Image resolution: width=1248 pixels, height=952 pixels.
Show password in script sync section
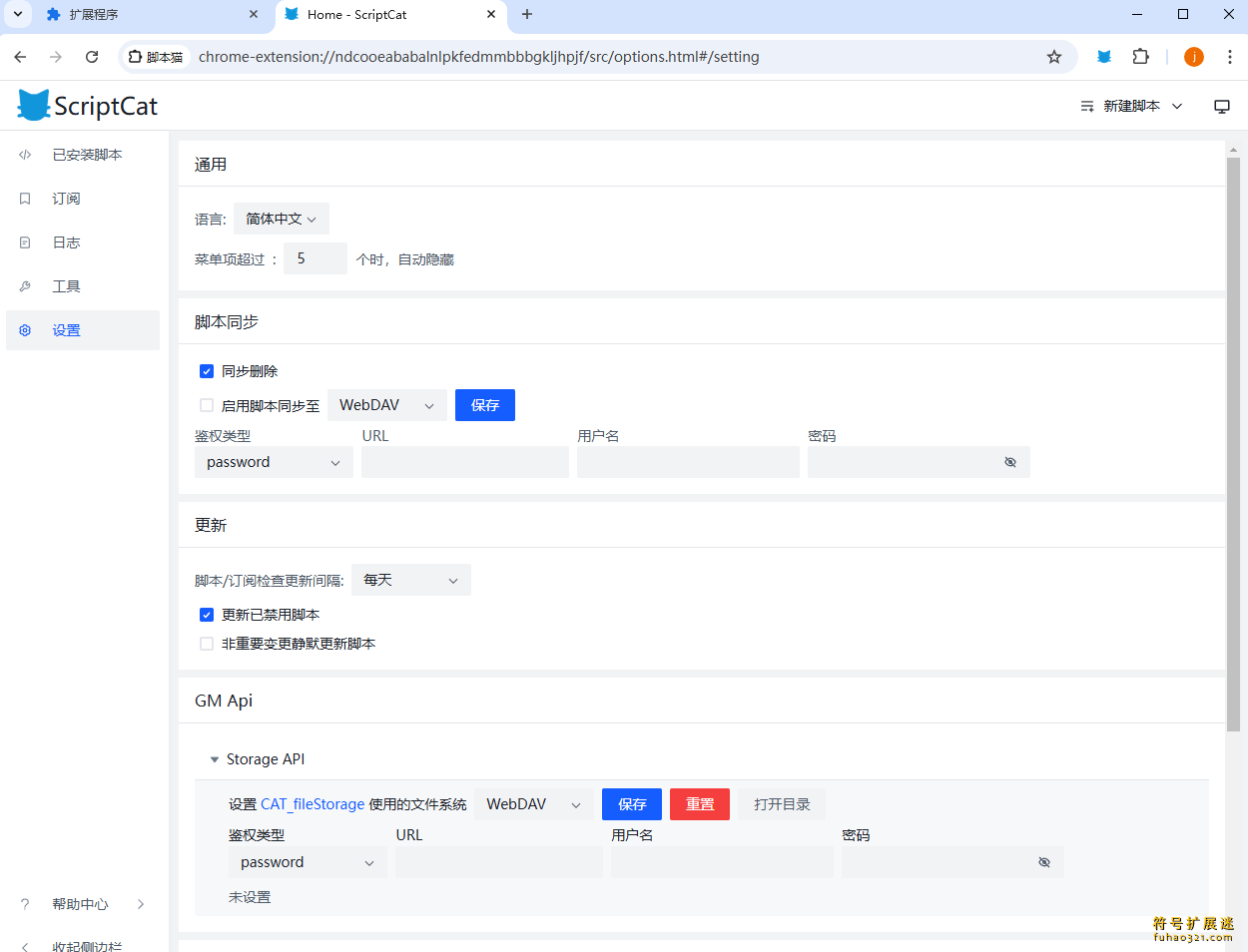(x=1009, y=462)
